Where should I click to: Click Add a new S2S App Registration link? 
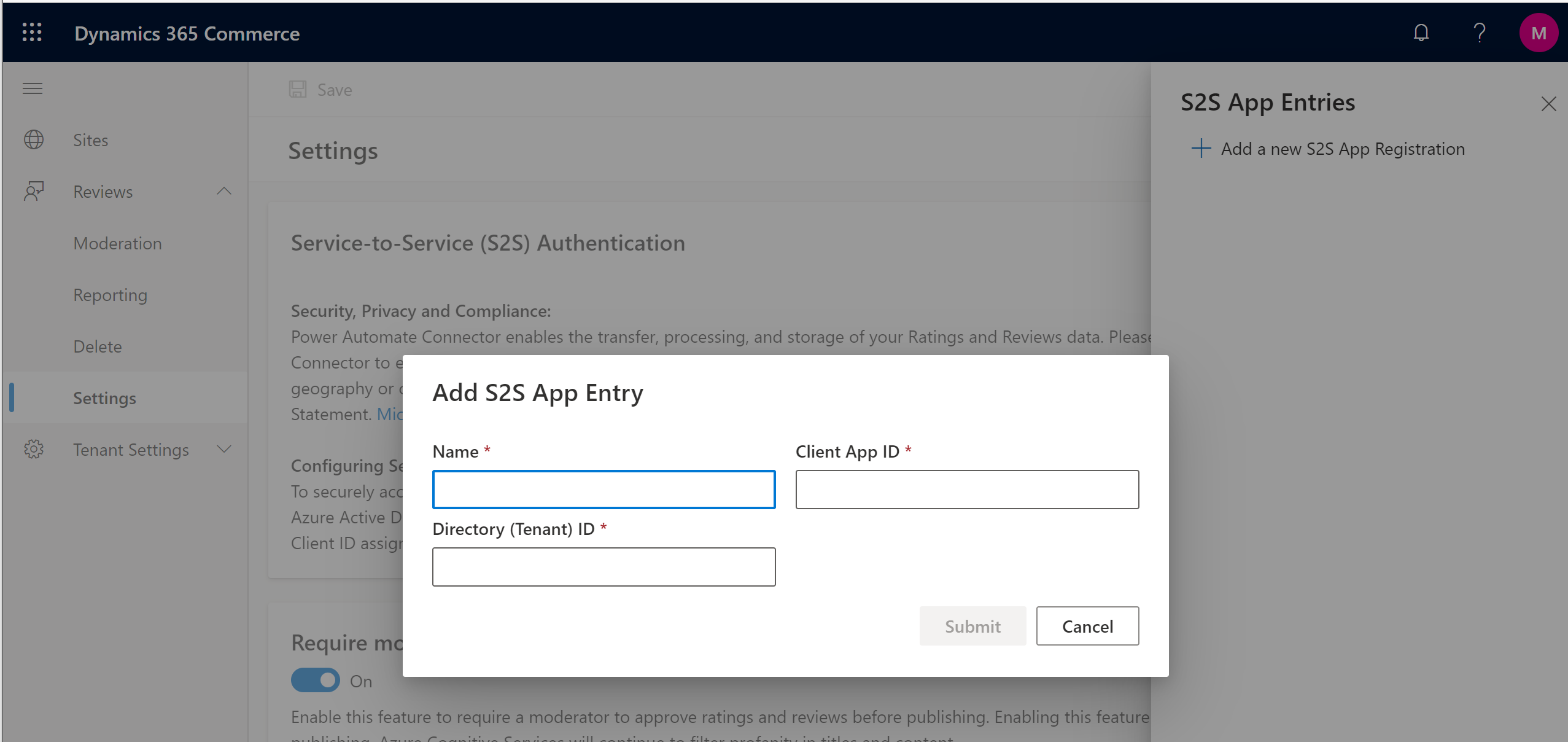pyautogui.click(x=1341, y=148)
